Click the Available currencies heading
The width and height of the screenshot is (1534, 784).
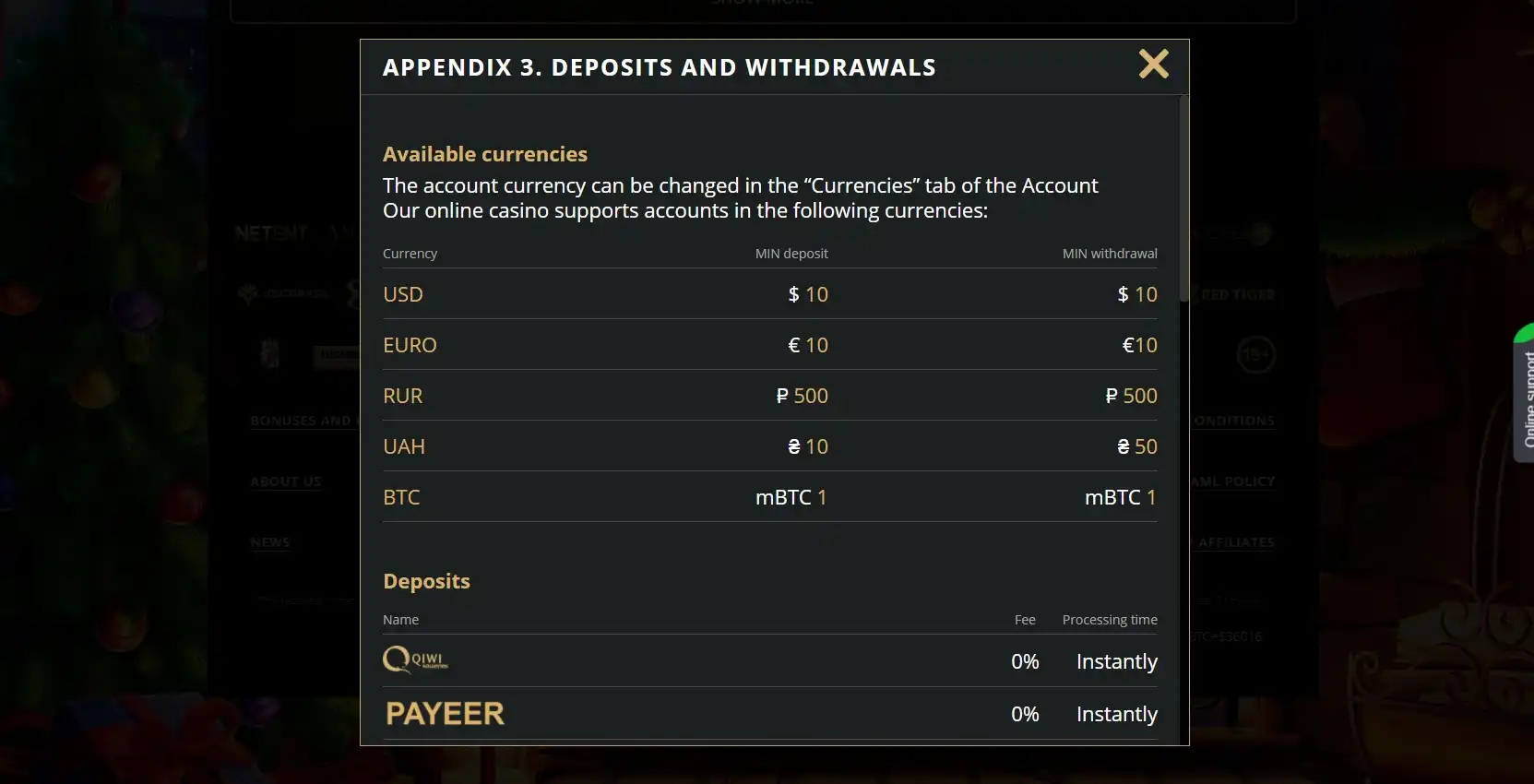point(485,154)
